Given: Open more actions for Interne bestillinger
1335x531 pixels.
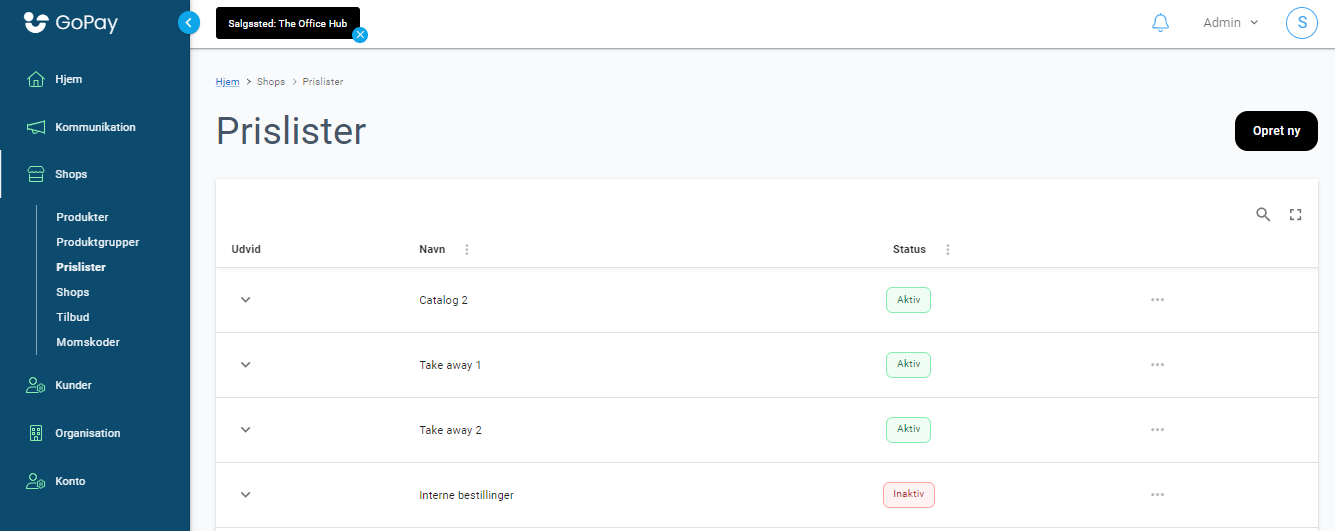Looking at the screenshot, I should coord(1157,495).
